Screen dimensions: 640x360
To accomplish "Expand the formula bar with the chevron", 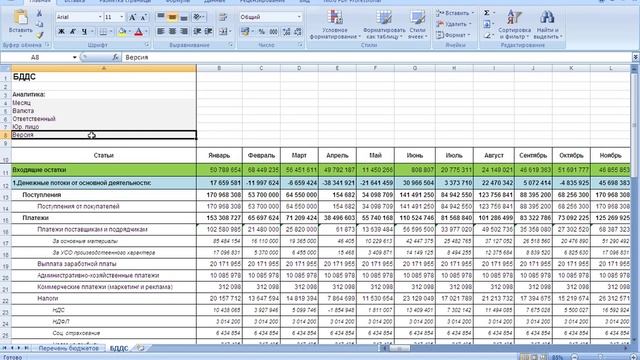I will pyautogui.click(x=636, y=58).
